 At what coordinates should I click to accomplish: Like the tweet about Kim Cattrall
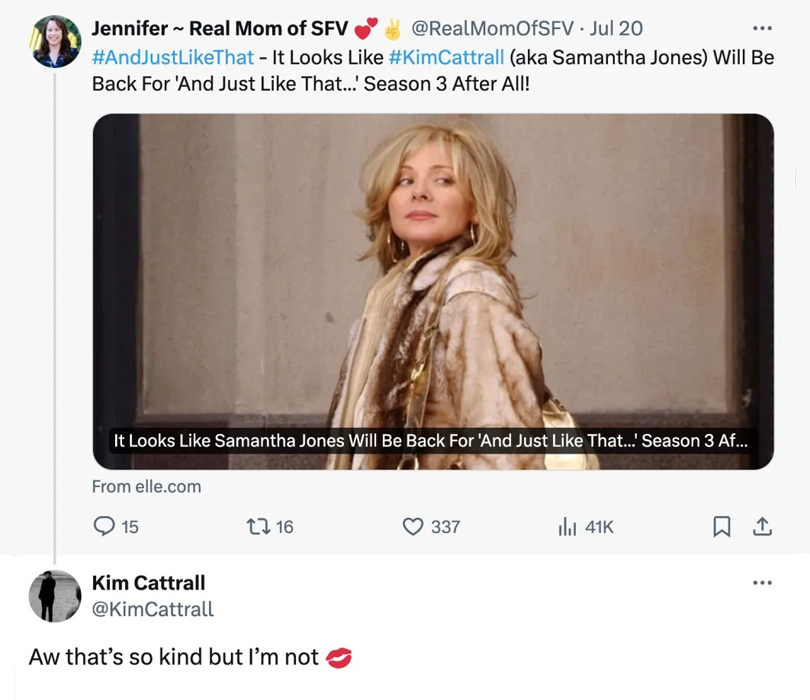coord(411,527)
